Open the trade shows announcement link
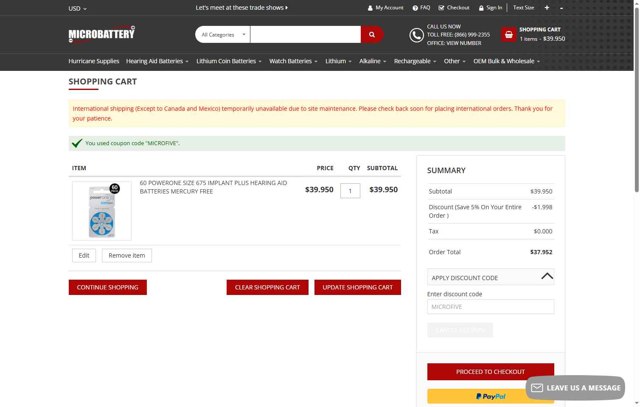Screen dimensions: 640x407 click(242, 8)
